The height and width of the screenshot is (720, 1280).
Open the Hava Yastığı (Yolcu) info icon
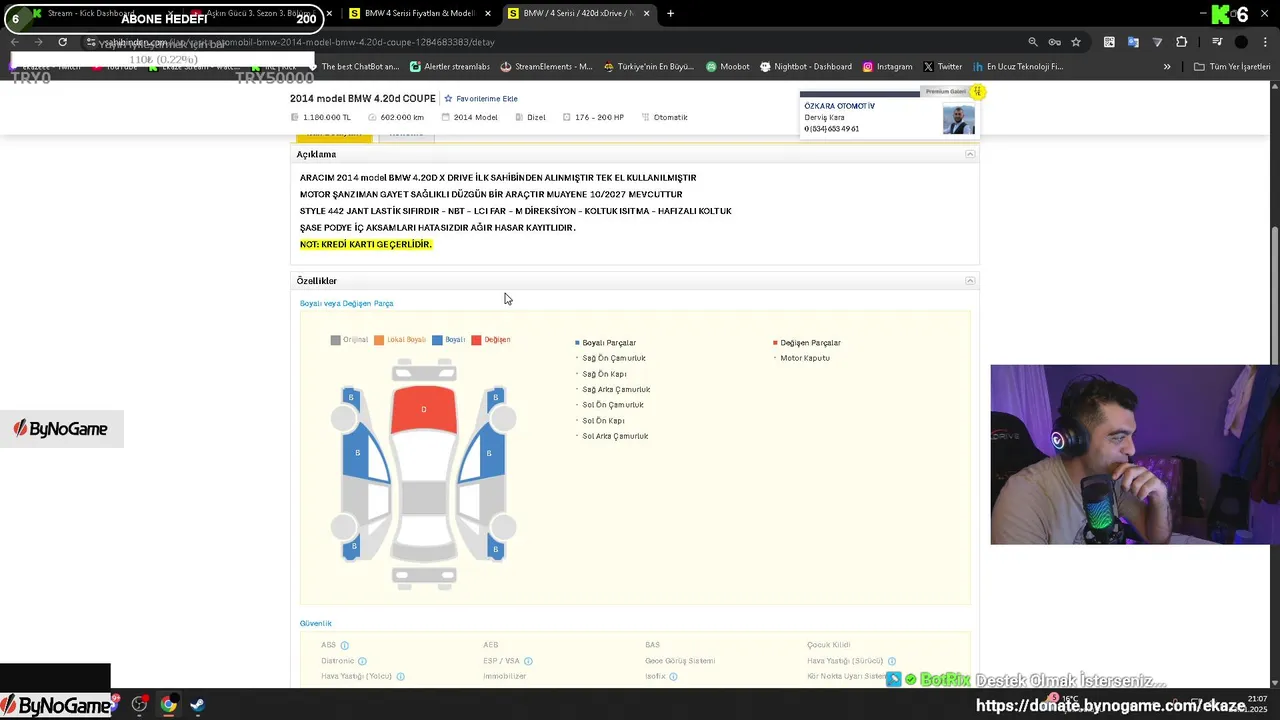[400, 677]
